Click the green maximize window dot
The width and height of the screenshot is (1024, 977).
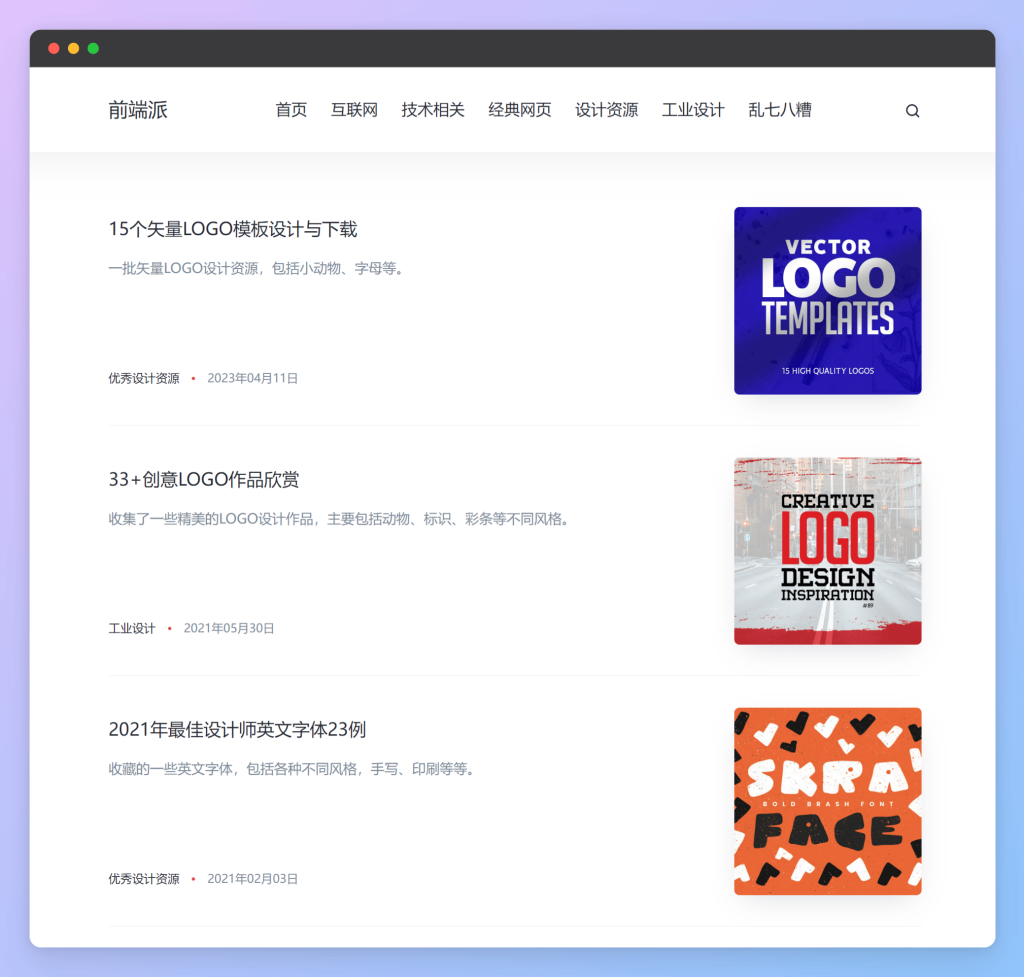(x=93, y=48)
